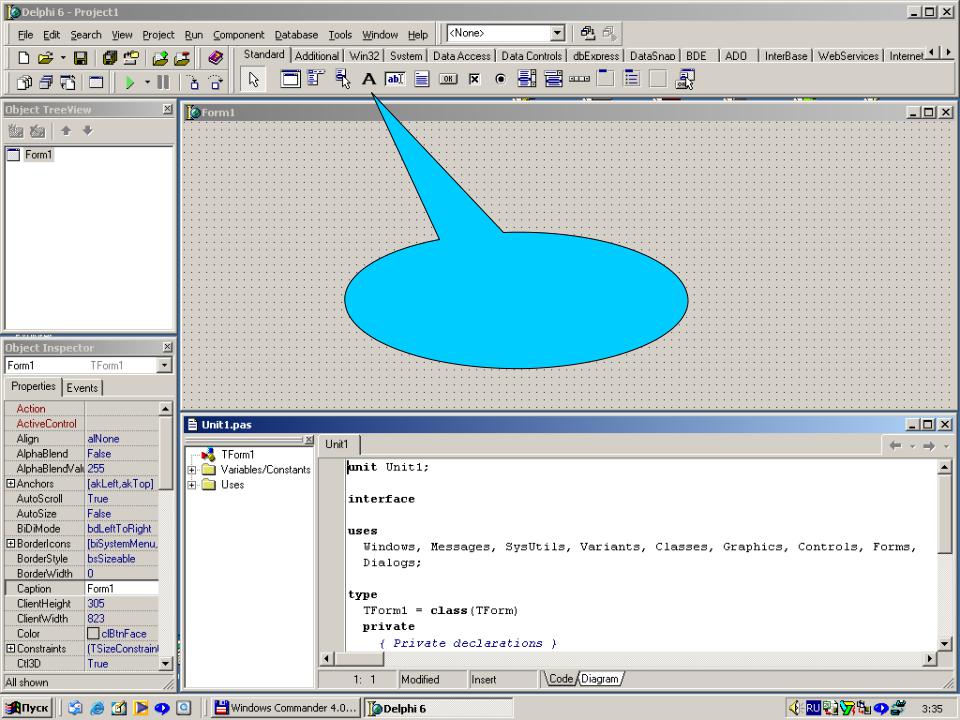Select the ComboBox component
The width and height of the screenshot is (960, 720).
(x=553, y=79)
